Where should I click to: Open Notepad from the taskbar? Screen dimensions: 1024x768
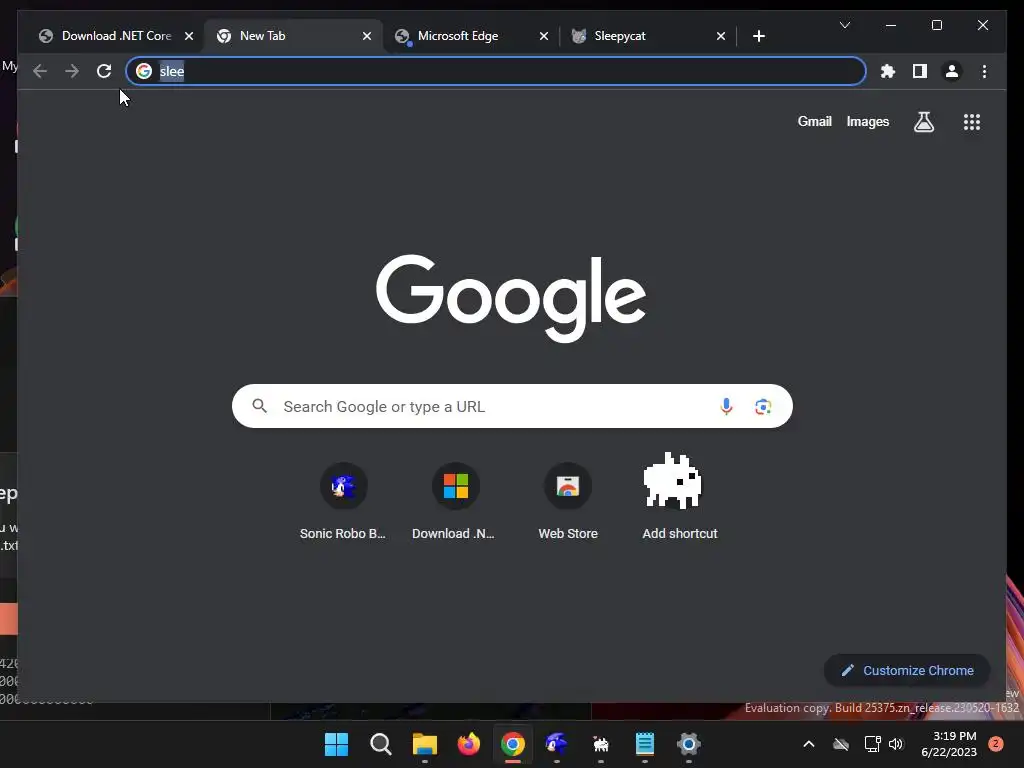[645, 744]
